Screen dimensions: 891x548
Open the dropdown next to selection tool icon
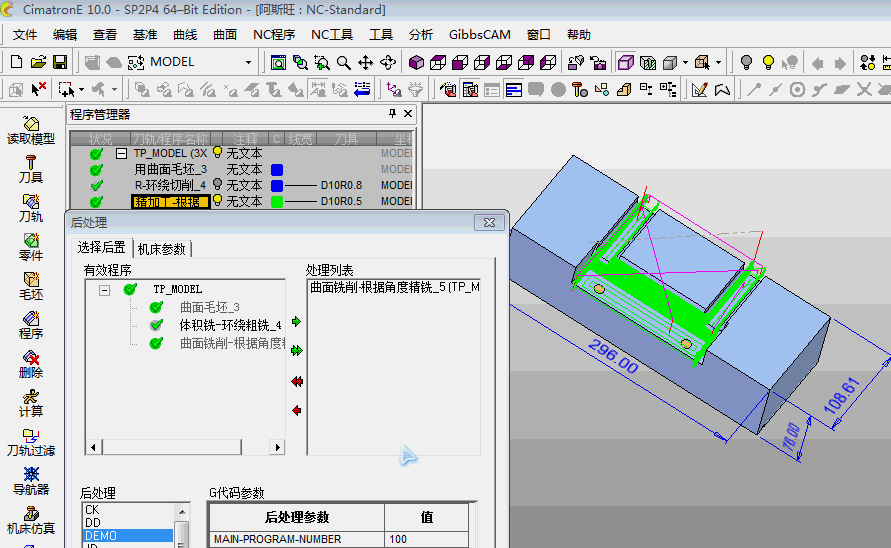[x=81, y=90]
